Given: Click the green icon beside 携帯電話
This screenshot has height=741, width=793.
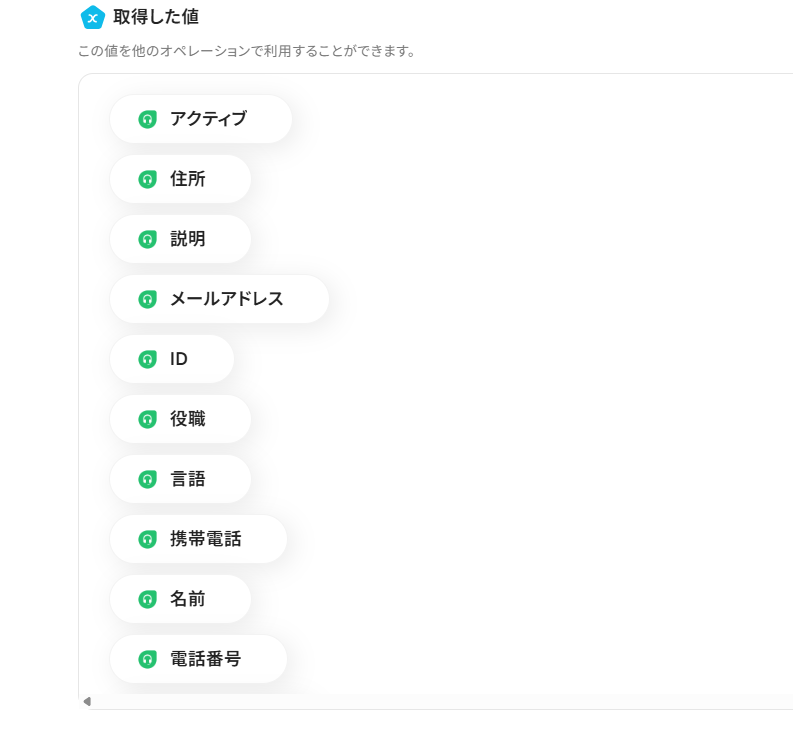Looking at the screenshot, I should click(147, 539).
